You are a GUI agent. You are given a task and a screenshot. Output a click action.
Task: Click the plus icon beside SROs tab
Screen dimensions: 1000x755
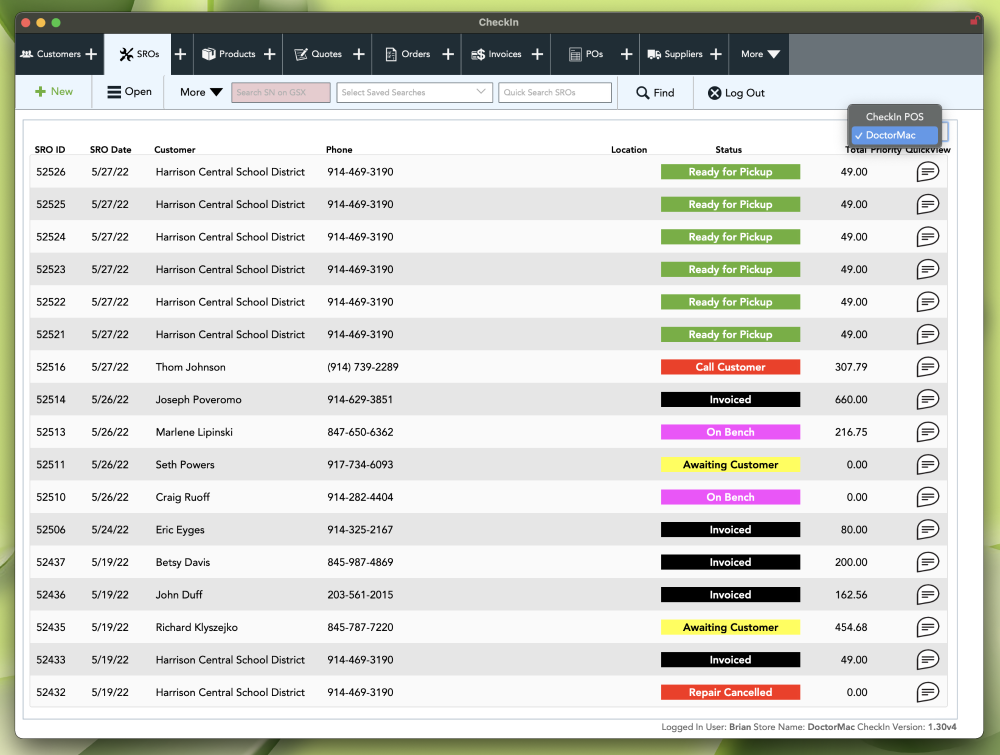(x=180, y=54)
